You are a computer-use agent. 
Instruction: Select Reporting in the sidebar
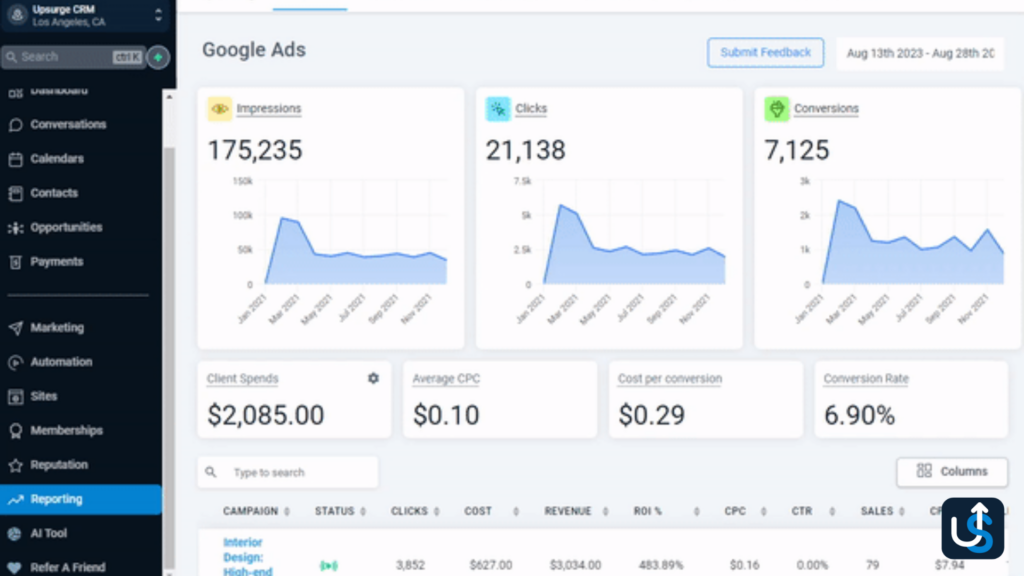click(81, 499)
